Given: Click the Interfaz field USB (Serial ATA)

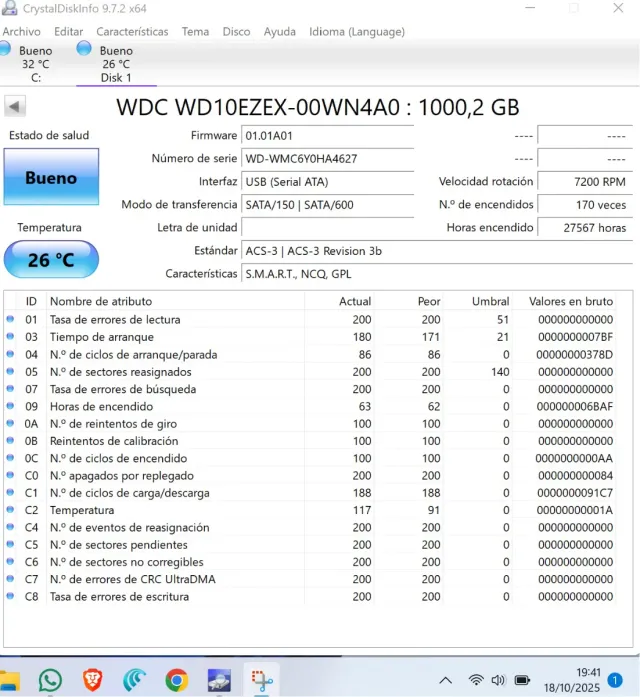Looking at the screenshot, I should click(328, 182).
